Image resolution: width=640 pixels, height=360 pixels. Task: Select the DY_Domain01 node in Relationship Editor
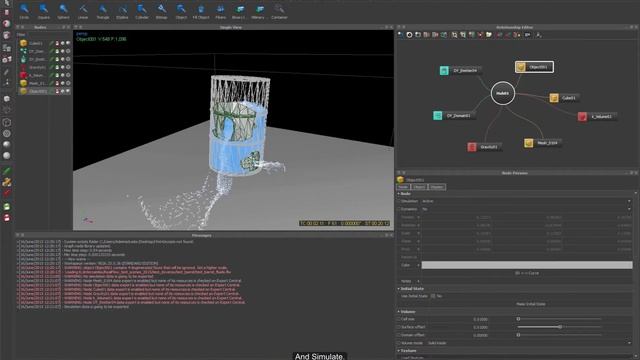pyautogui.click(x=454, y=116)
